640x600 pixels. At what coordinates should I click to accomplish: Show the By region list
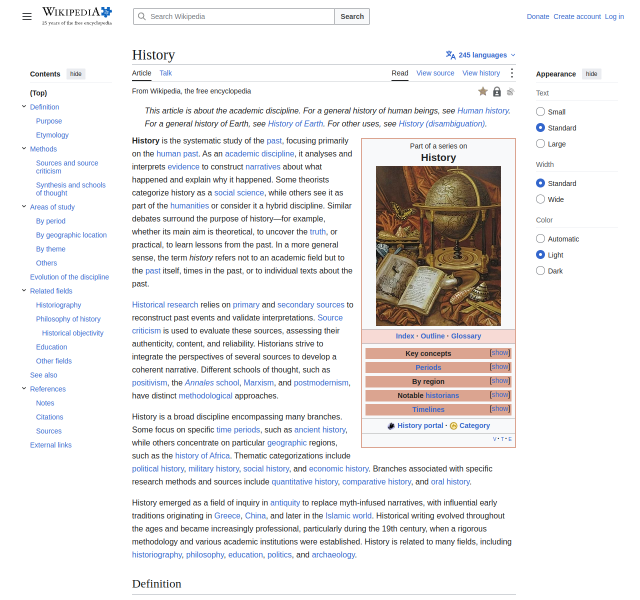pyautogui.click(x=500, y=380)
